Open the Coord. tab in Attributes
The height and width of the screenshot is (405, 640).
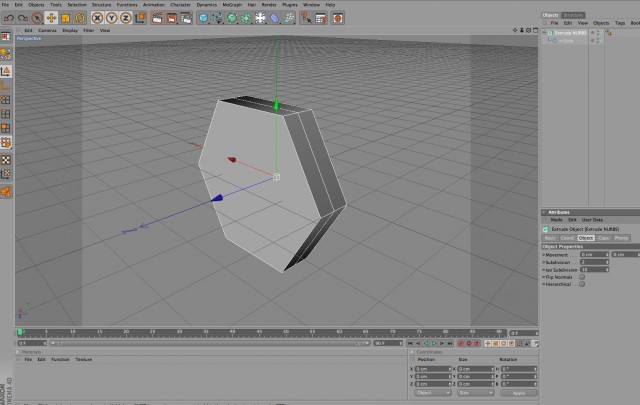(x=567, y=238)
